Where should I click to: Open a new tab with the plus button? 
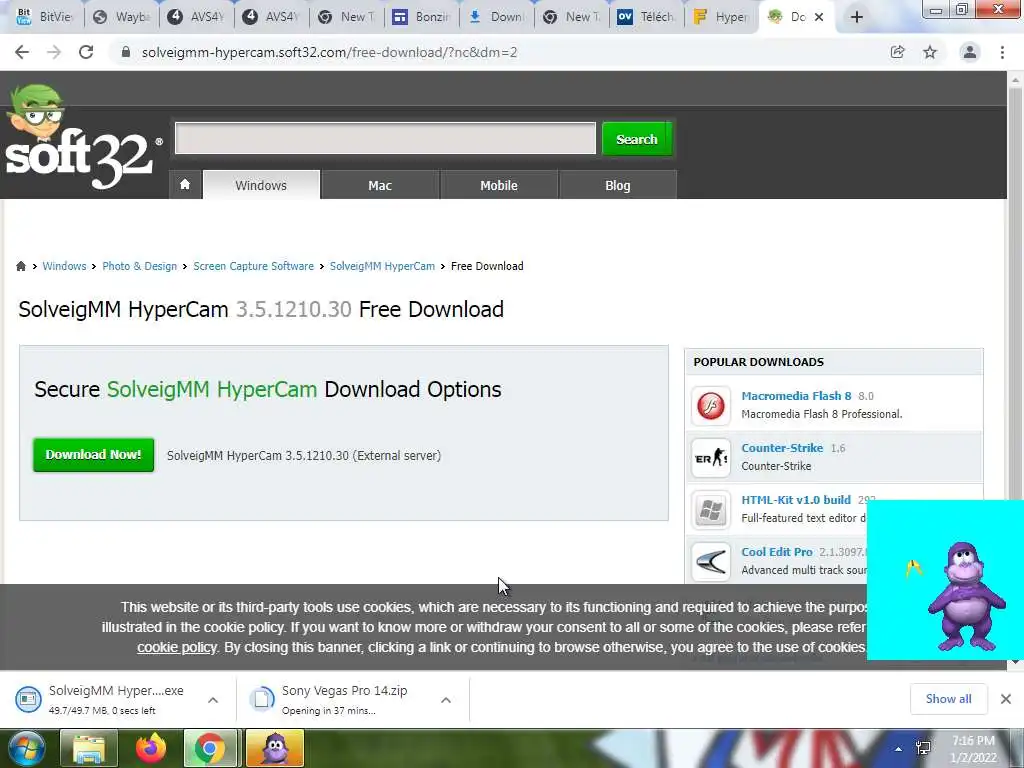coord(857,17)
